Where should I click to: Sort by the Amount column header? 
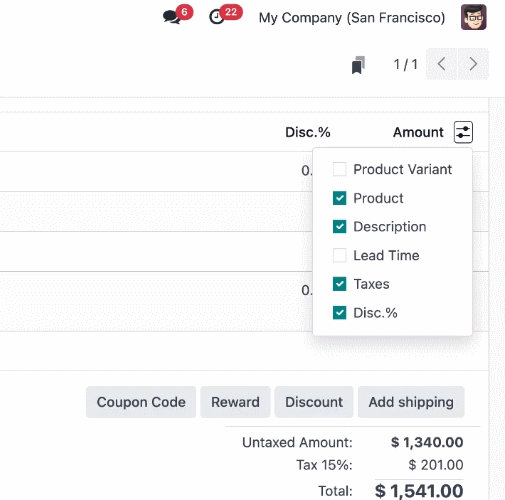coord(418,132)
